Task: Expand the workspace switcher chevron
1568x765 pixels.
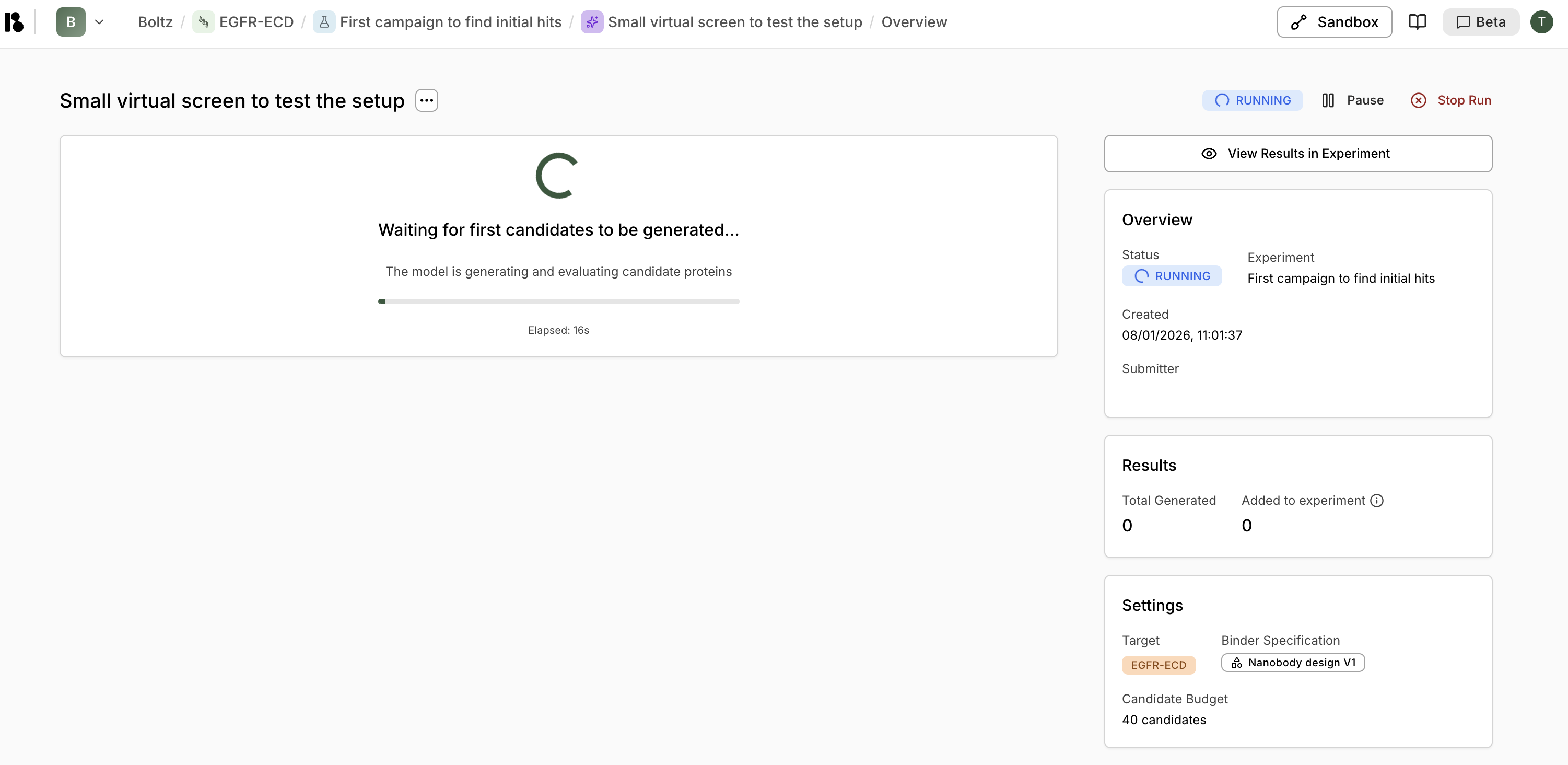Action: [99, 22]
